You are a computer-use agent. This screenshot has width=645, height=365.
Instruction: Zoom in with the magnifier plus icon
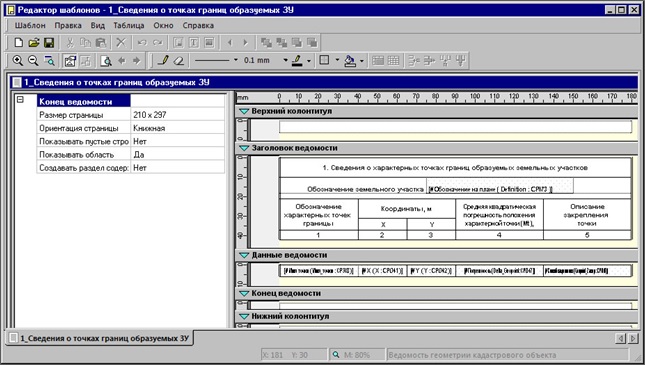(18, 61)
